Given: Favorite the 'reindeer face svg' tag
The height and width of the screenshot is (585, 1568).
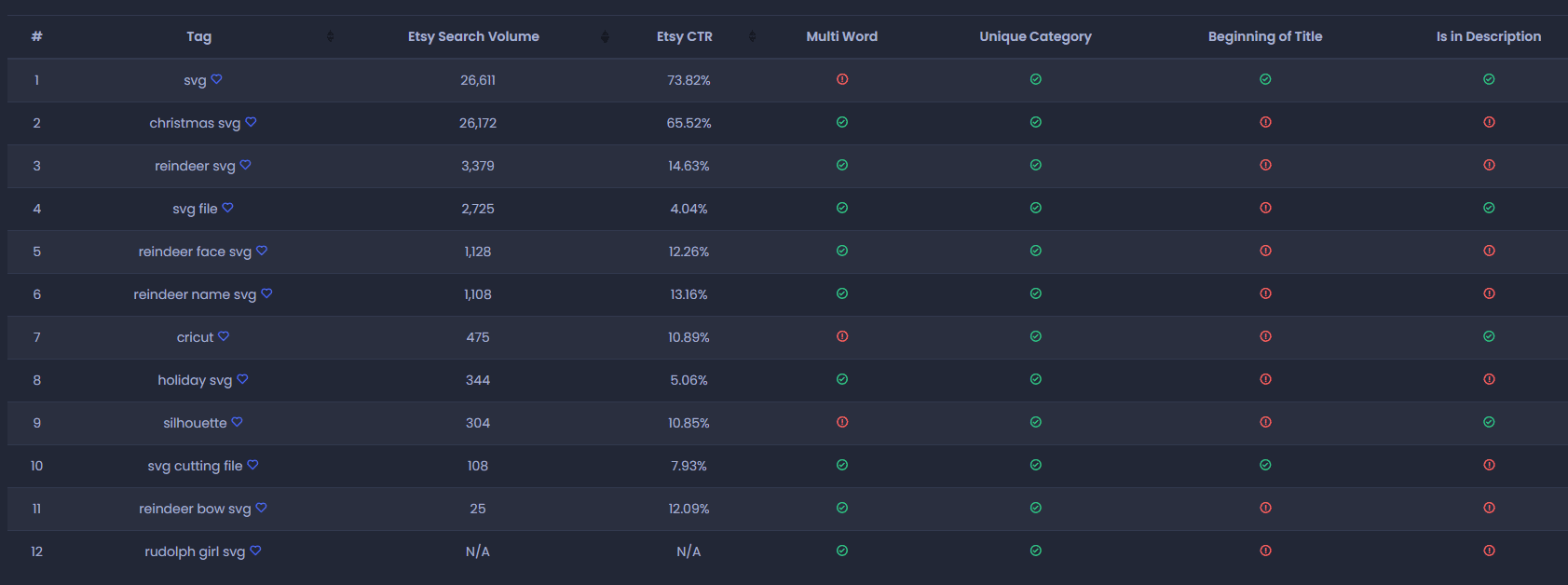Looking at the screenshot, I should click(x=262, y=251).
